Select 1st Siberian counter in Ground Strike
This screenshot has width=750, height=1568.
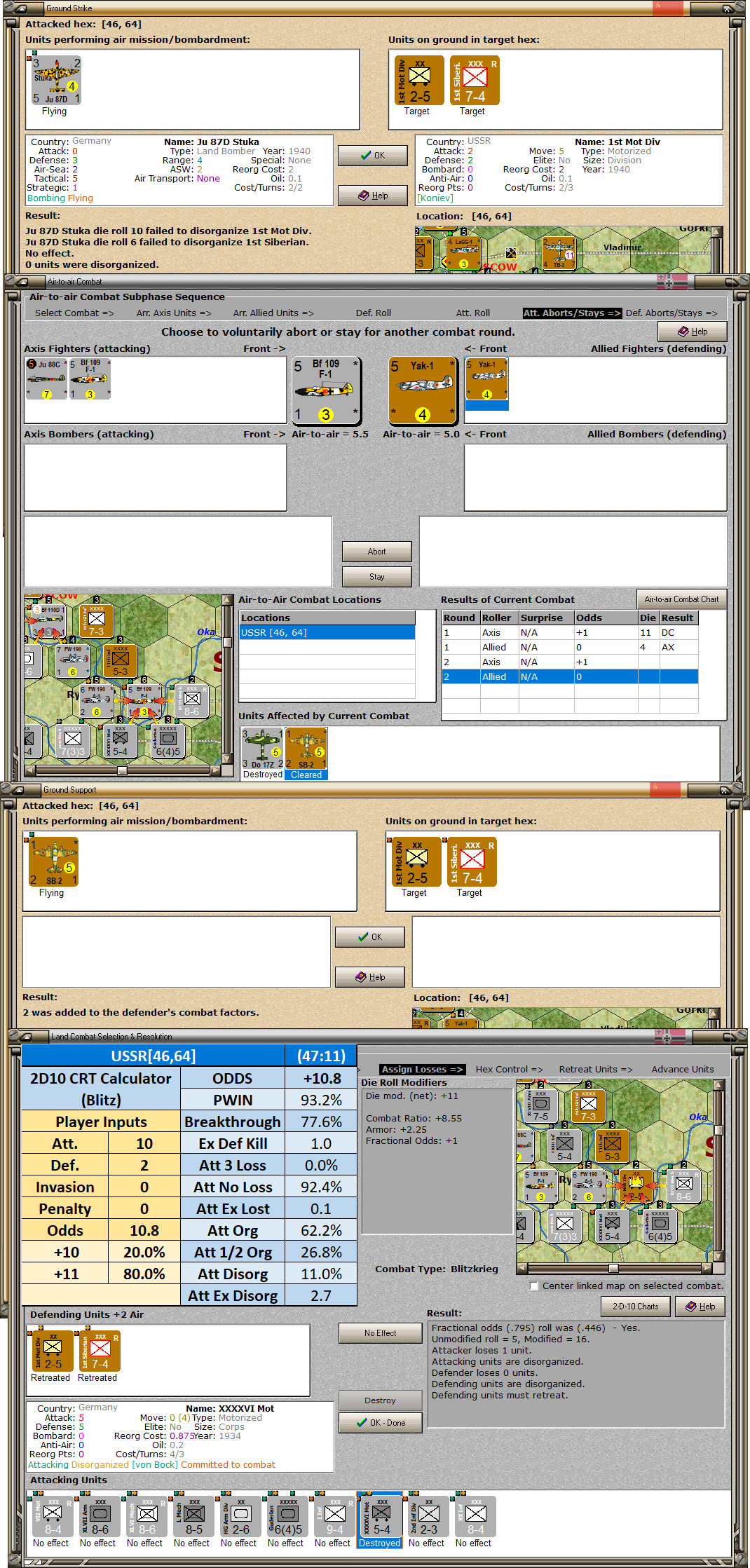pyautogui.click(x=475, y=81)
